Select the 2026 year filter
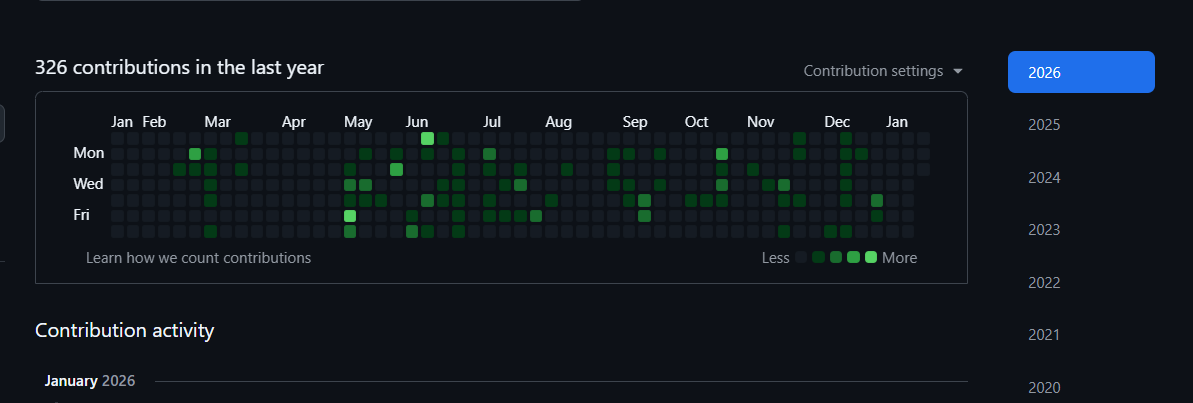The image size is (1193, 403). (x=1081, y=72)
